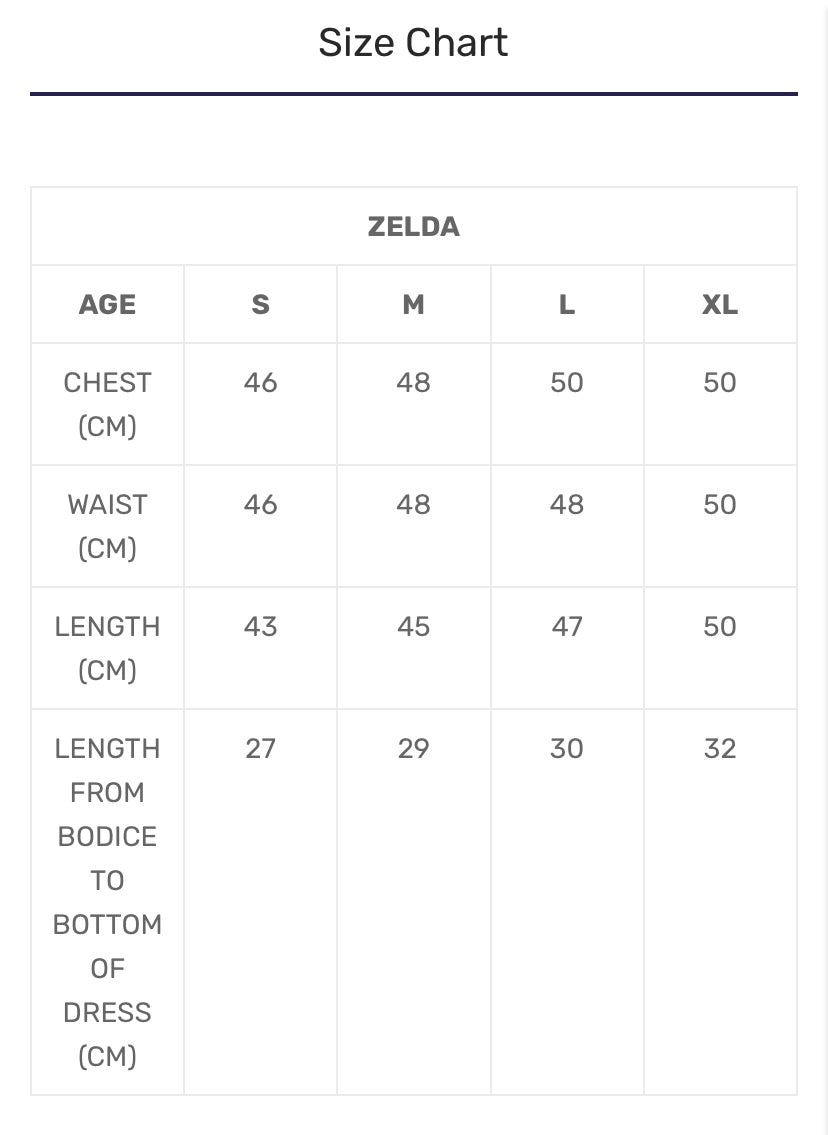Viewport: 828px width, 1135px height.
Task: Click bodice length value 27
Action: (x=260, y=749)
